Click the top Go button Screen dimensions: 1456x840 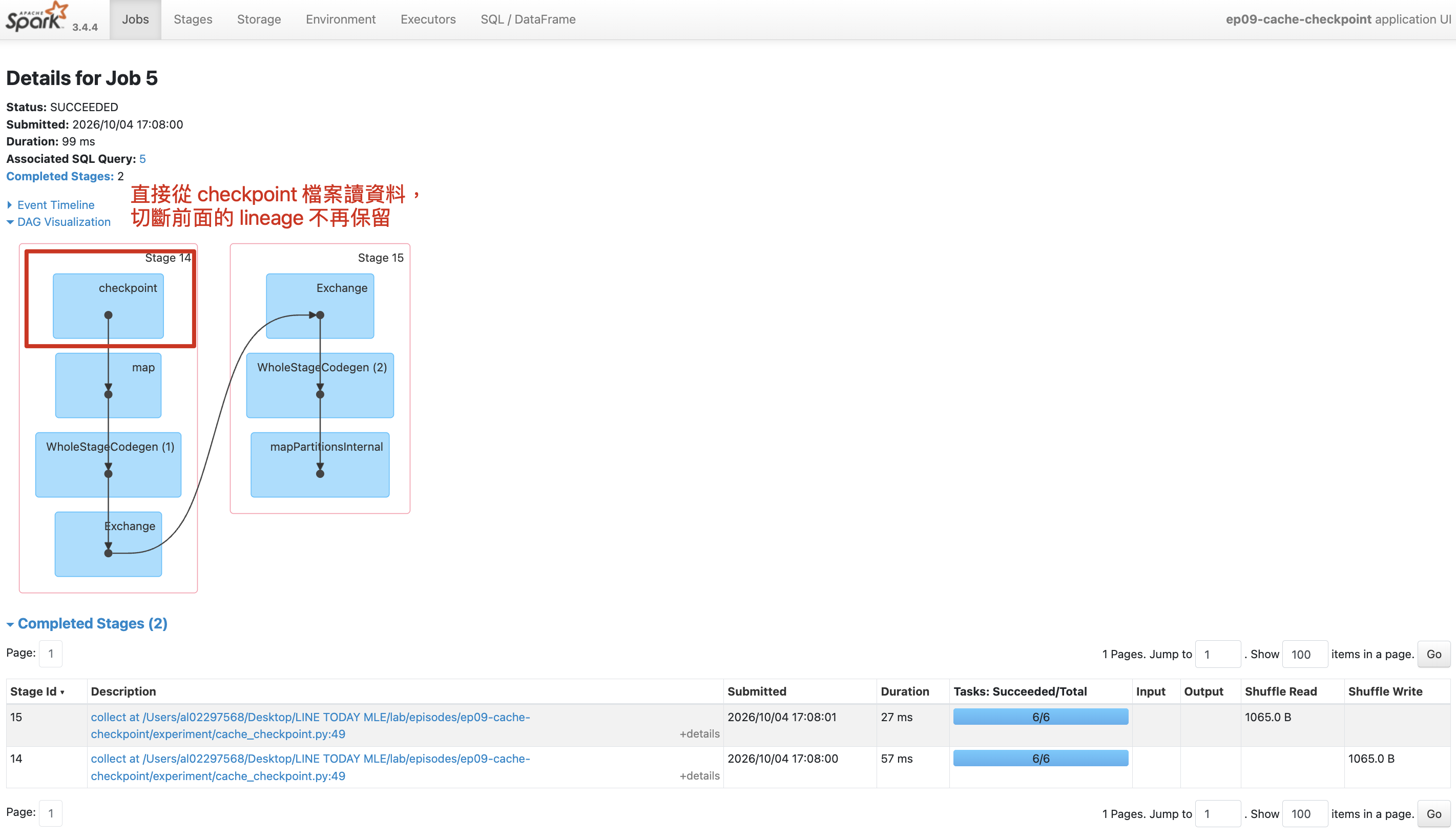1433,654
